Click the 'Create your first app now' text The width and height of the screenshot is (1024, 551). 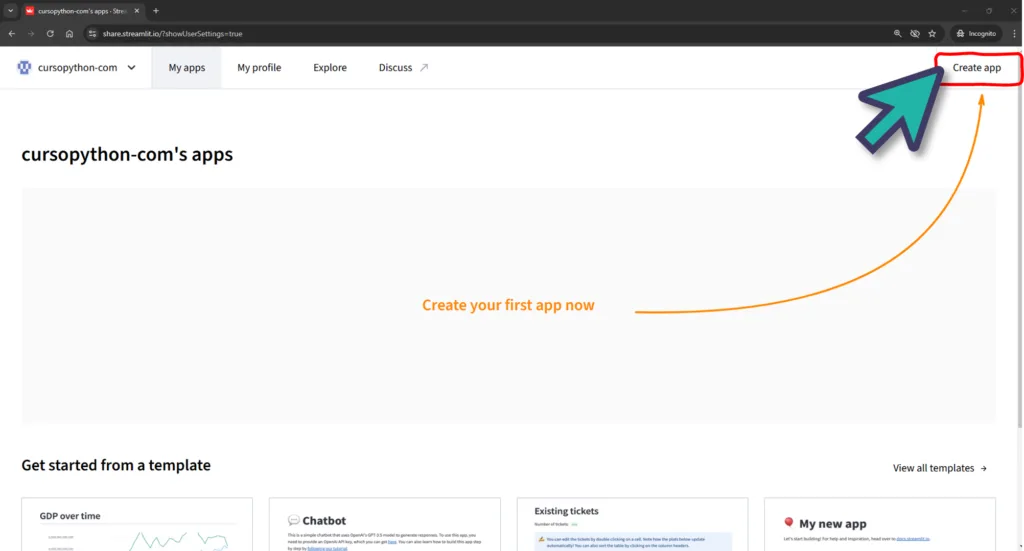click(508, 305)
